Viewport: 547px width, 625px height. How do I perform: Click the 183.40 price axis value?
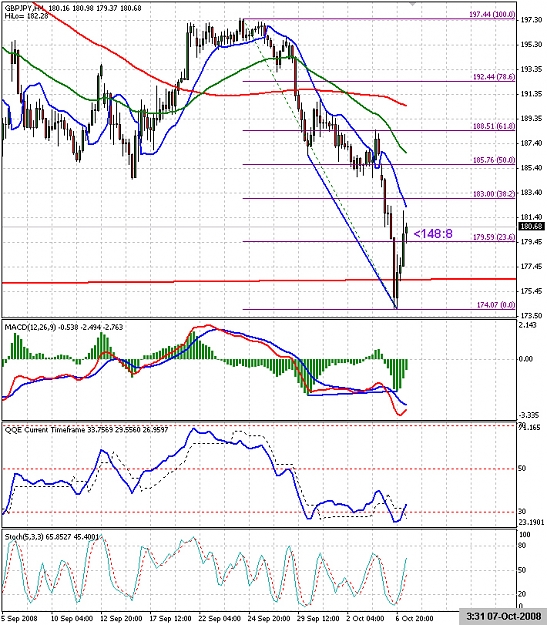531,193
